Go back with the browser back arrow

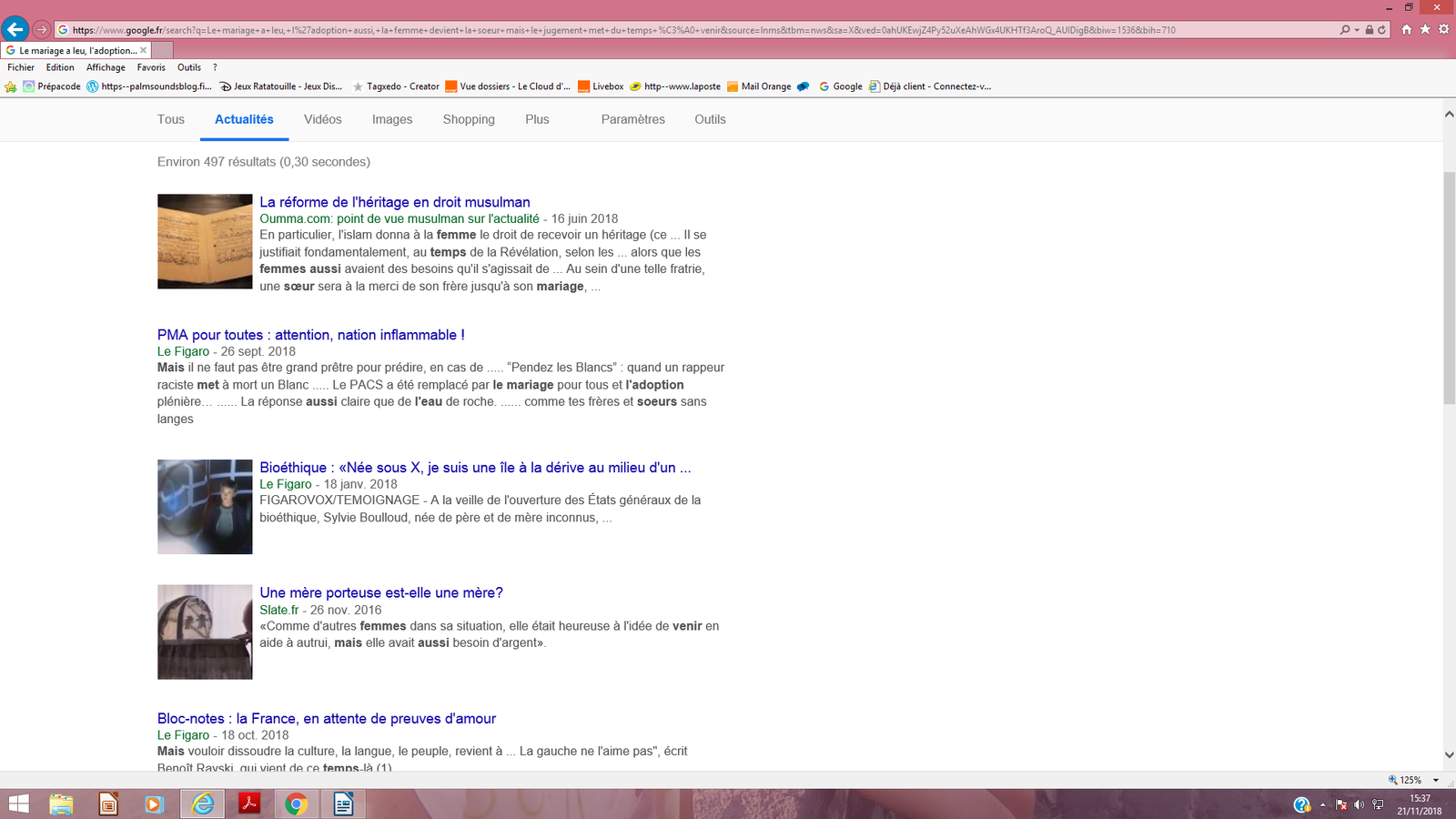15,29
